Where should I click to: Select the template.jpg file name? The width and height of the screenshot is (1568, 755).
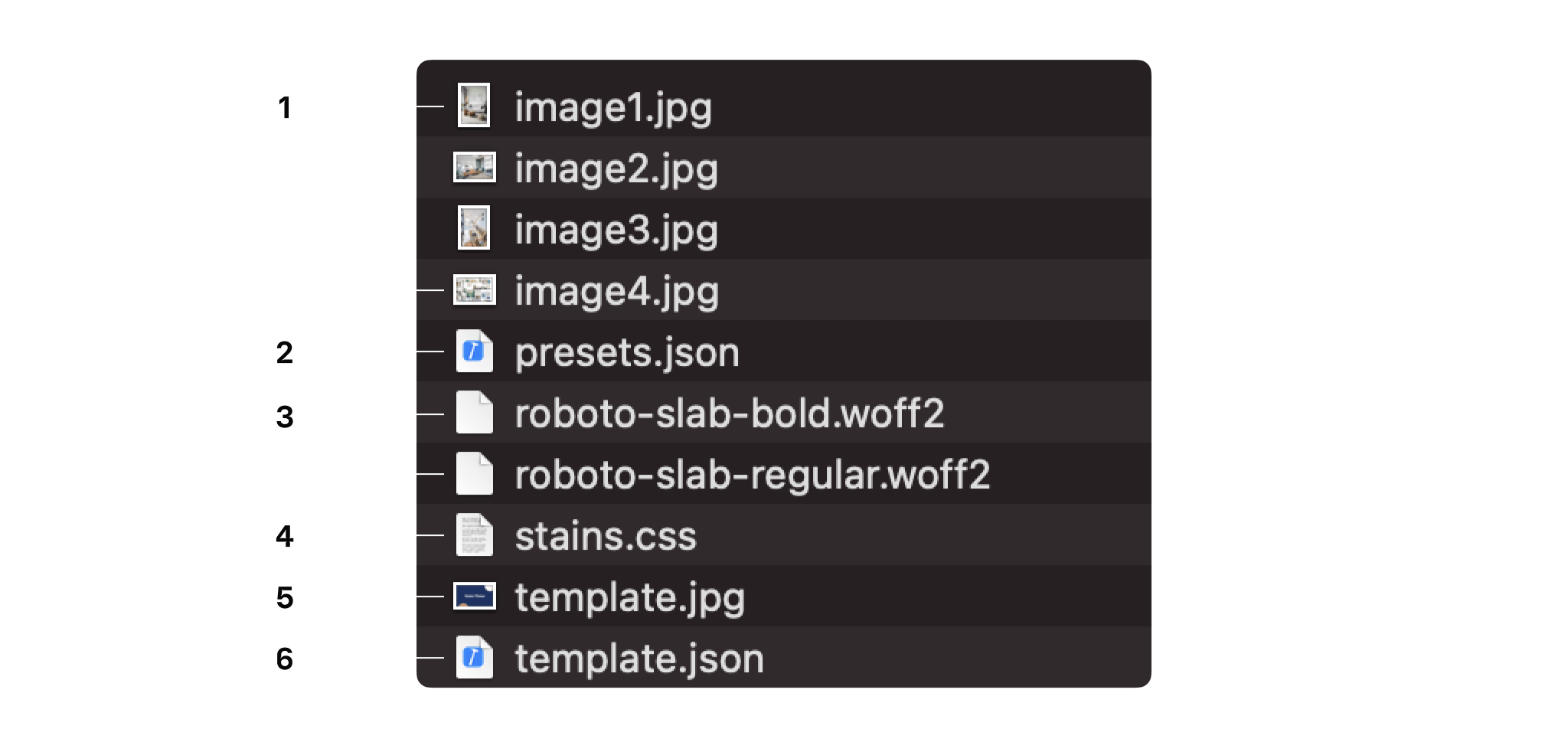pos(630,598)
